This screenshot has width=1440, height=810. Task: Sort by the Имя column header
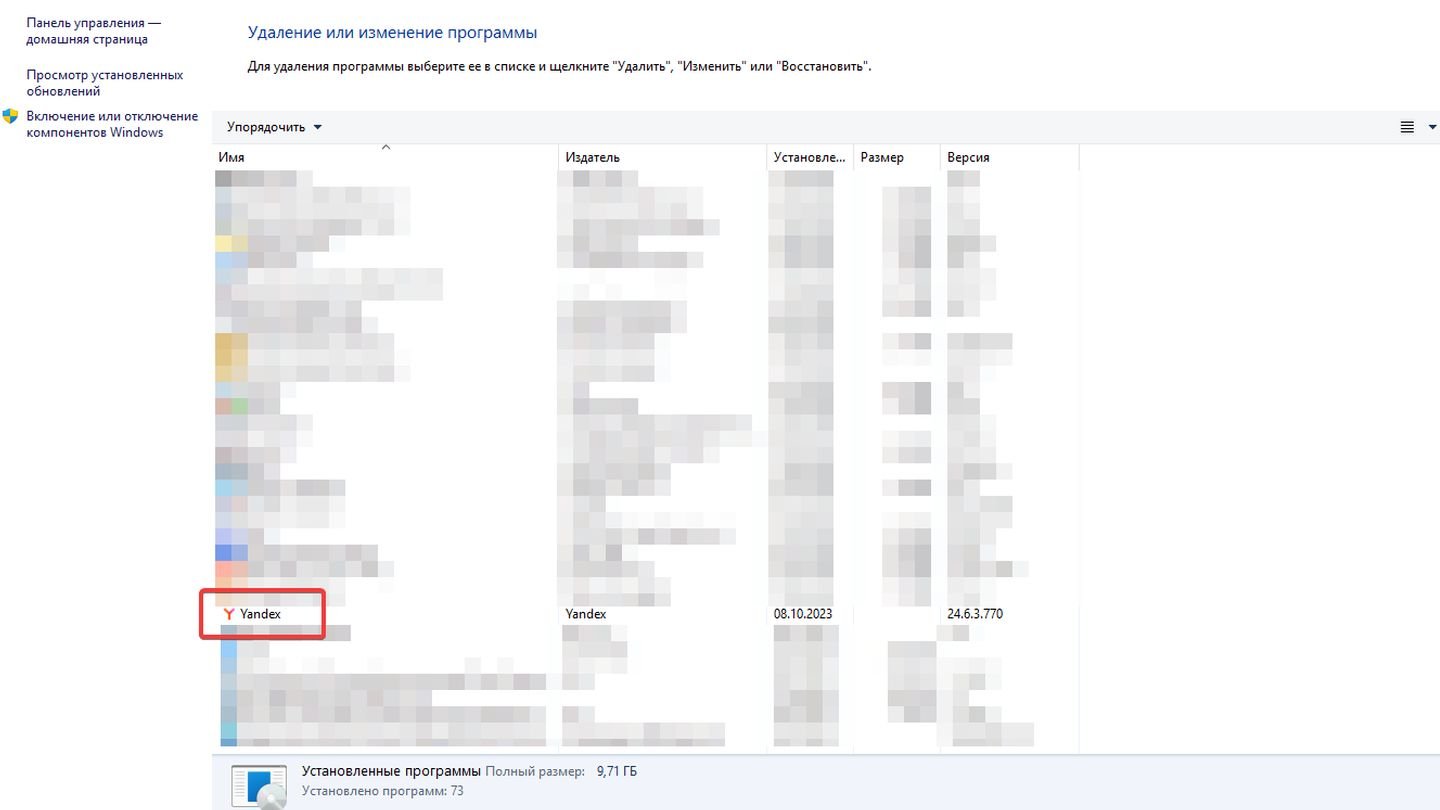tap(386, 158)
